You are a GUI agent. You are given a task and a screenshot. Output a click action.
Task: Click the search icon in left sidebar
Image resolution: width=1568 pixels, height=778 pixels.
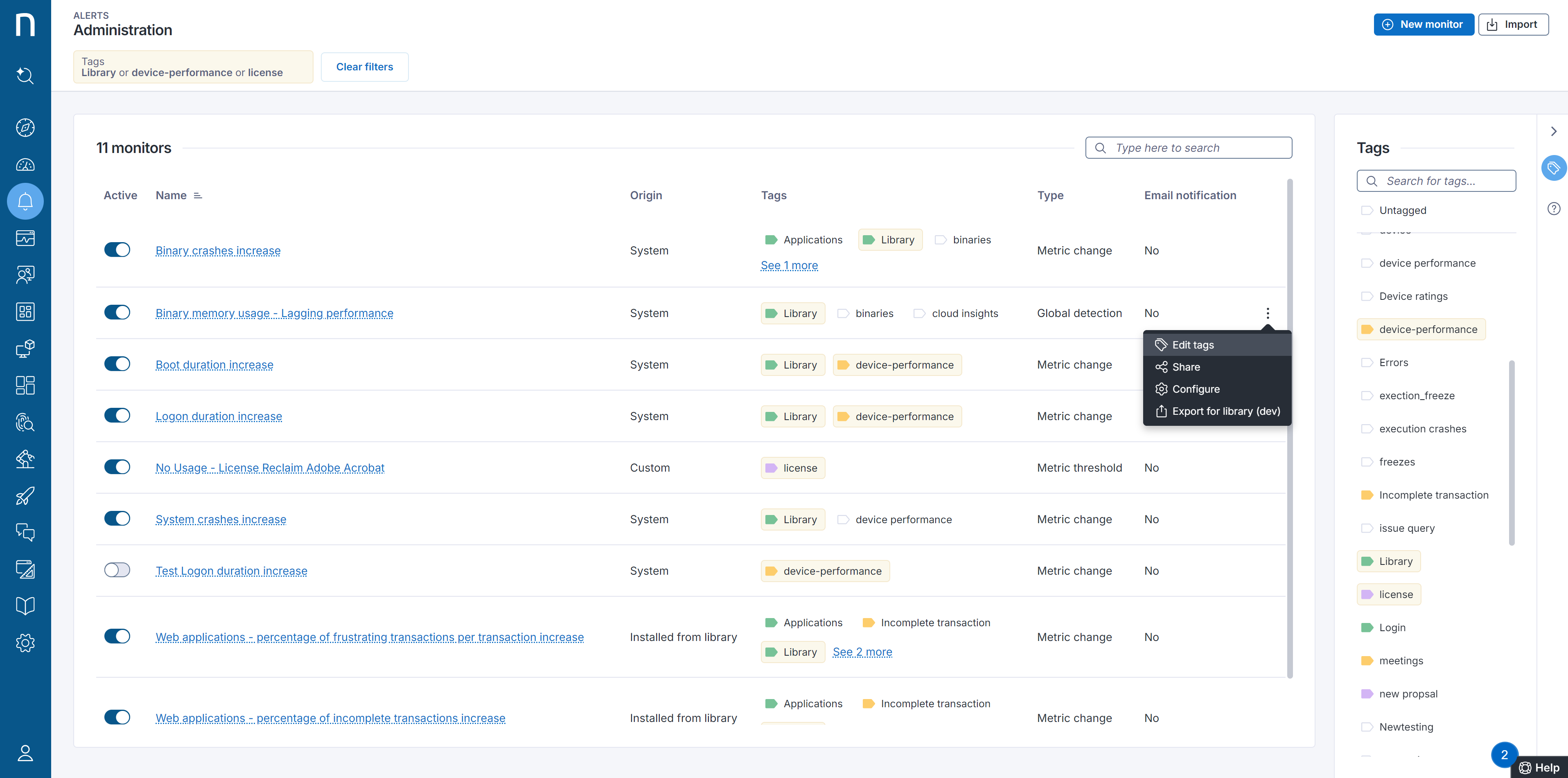[25, 75]
